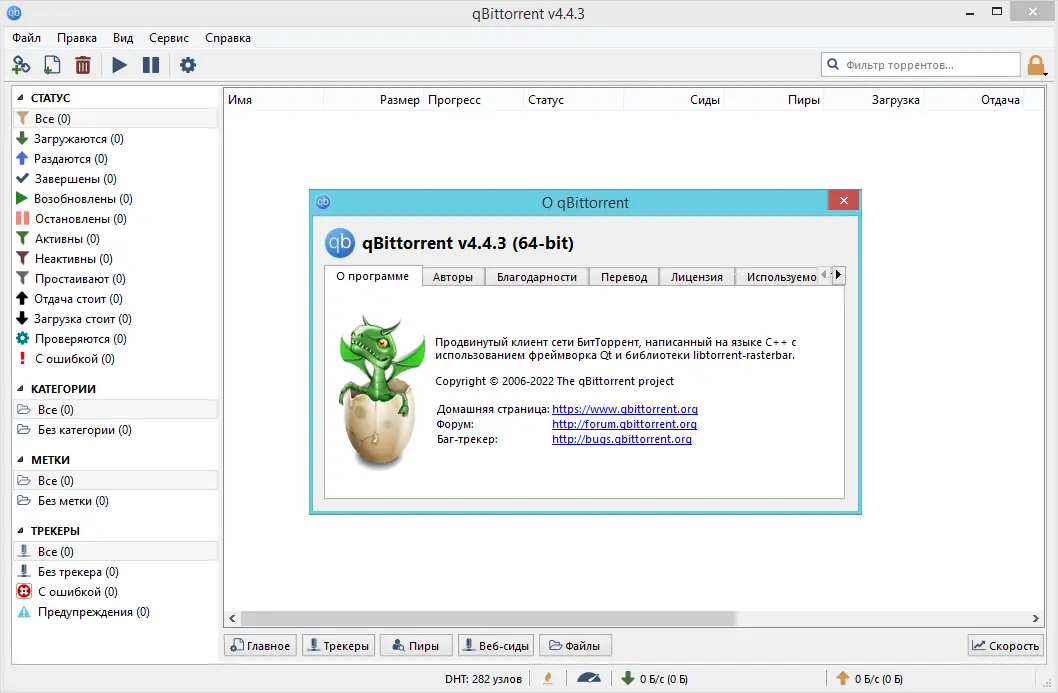Collapse the МЕТКИ section
The width and height of the screenshot is (1058, 693).
[20, 460]
